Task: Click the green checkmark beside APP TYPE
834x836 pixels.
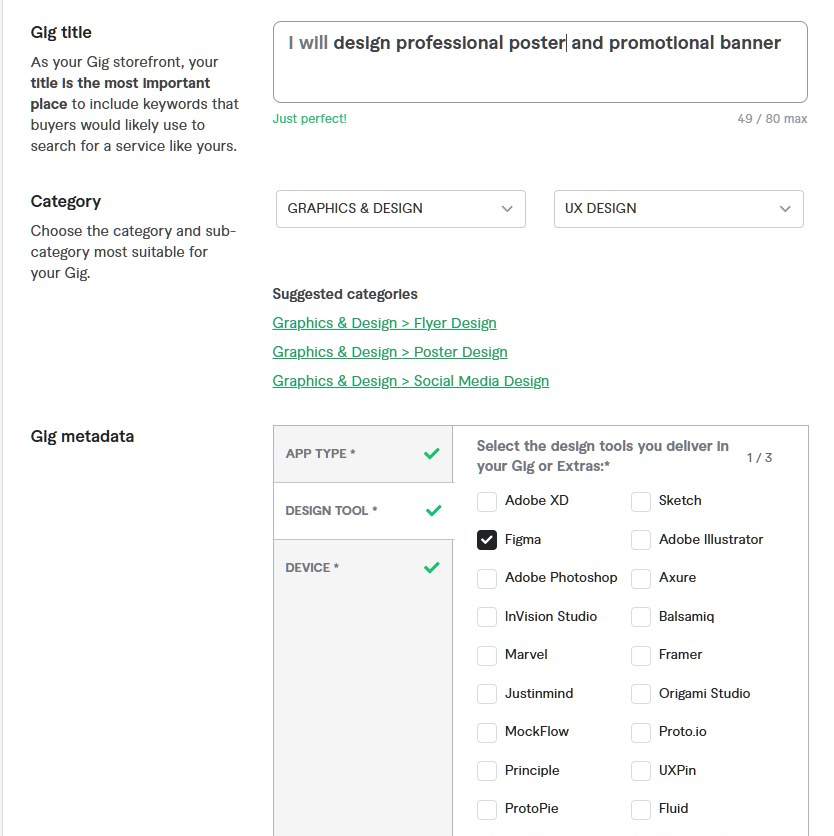Action: pos(431,453)
